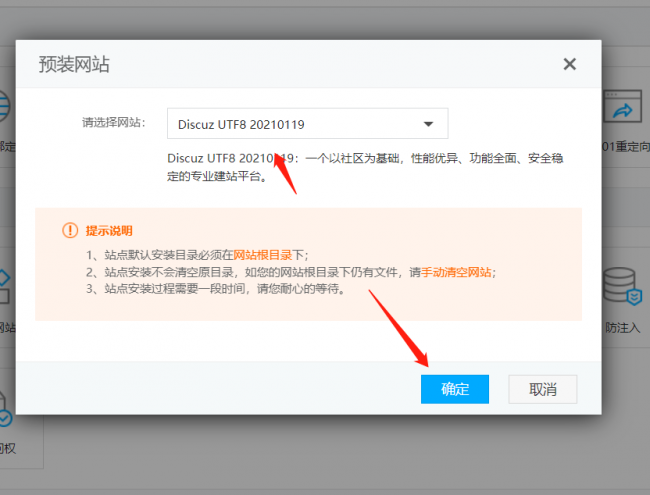Click the 提示说明 heading text
The width and height of the screenshot is (650, 495).
click(x=109, y=231)
